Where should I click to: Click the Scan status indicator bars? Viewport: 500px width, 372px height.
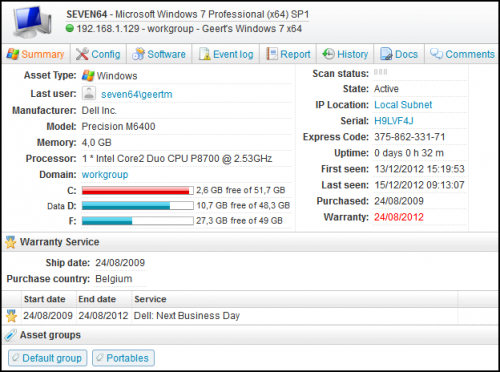click(380, 72)
